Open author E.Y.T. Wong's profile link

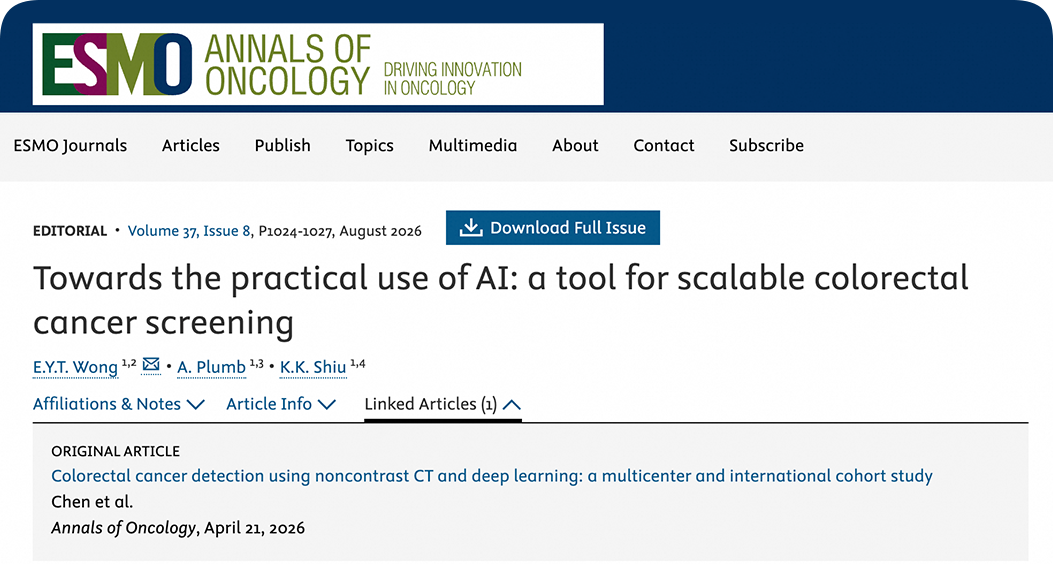click(x=75, y=367)
